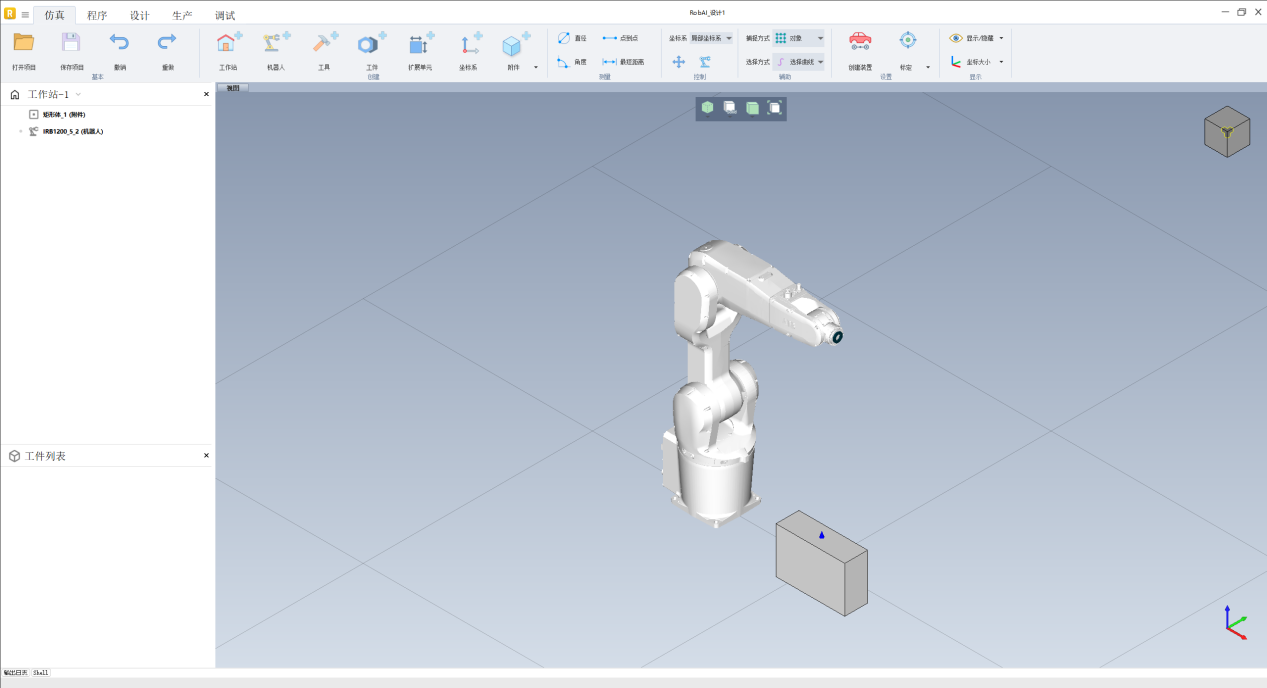Open the 调试 ribbon tab
1267x688 pixels.
(225, 15)
